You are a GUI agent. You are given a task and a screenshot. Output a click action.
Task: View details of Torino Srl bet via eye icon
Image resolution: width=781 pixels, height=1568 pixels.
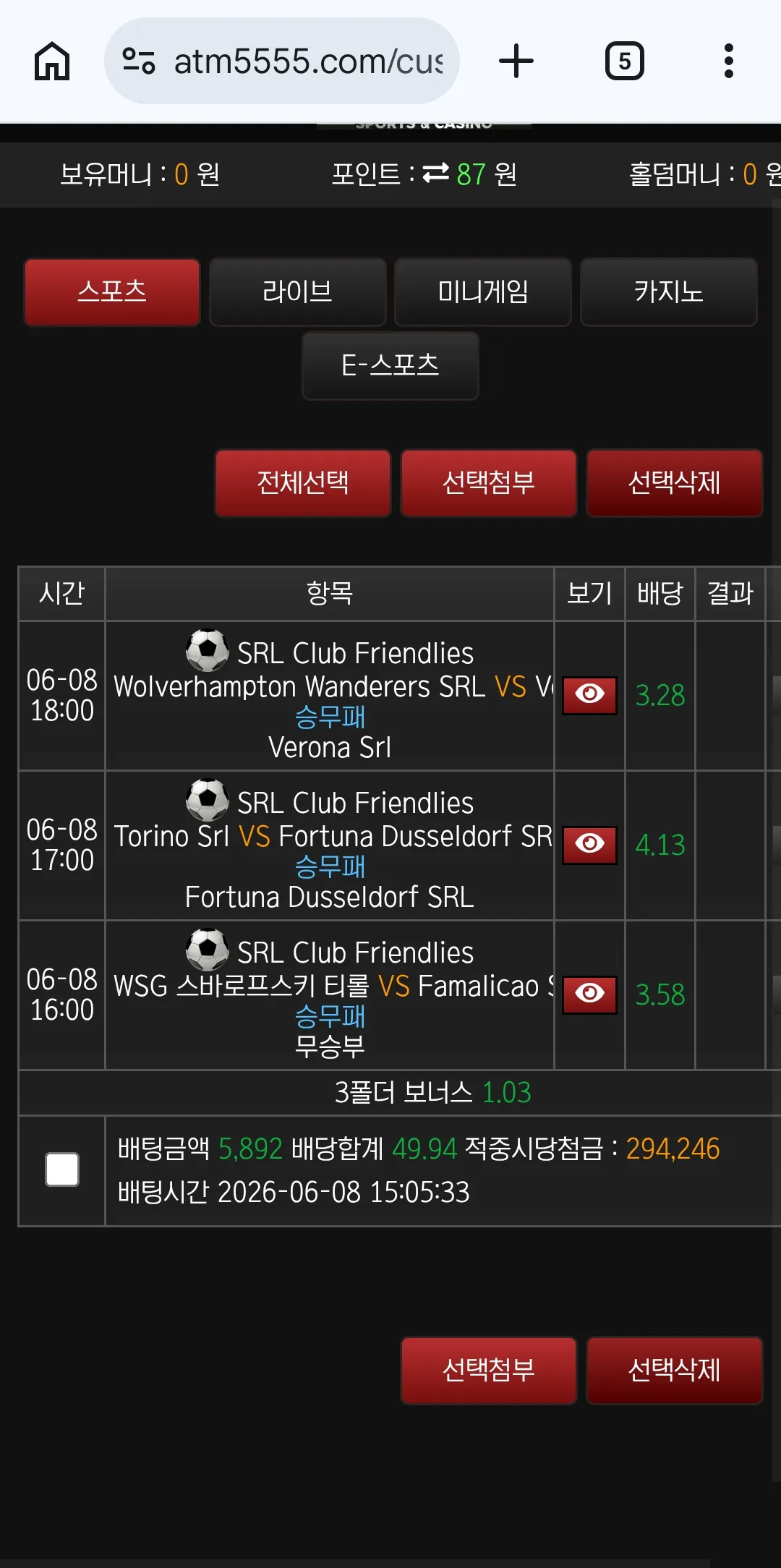tap(589, 845)
